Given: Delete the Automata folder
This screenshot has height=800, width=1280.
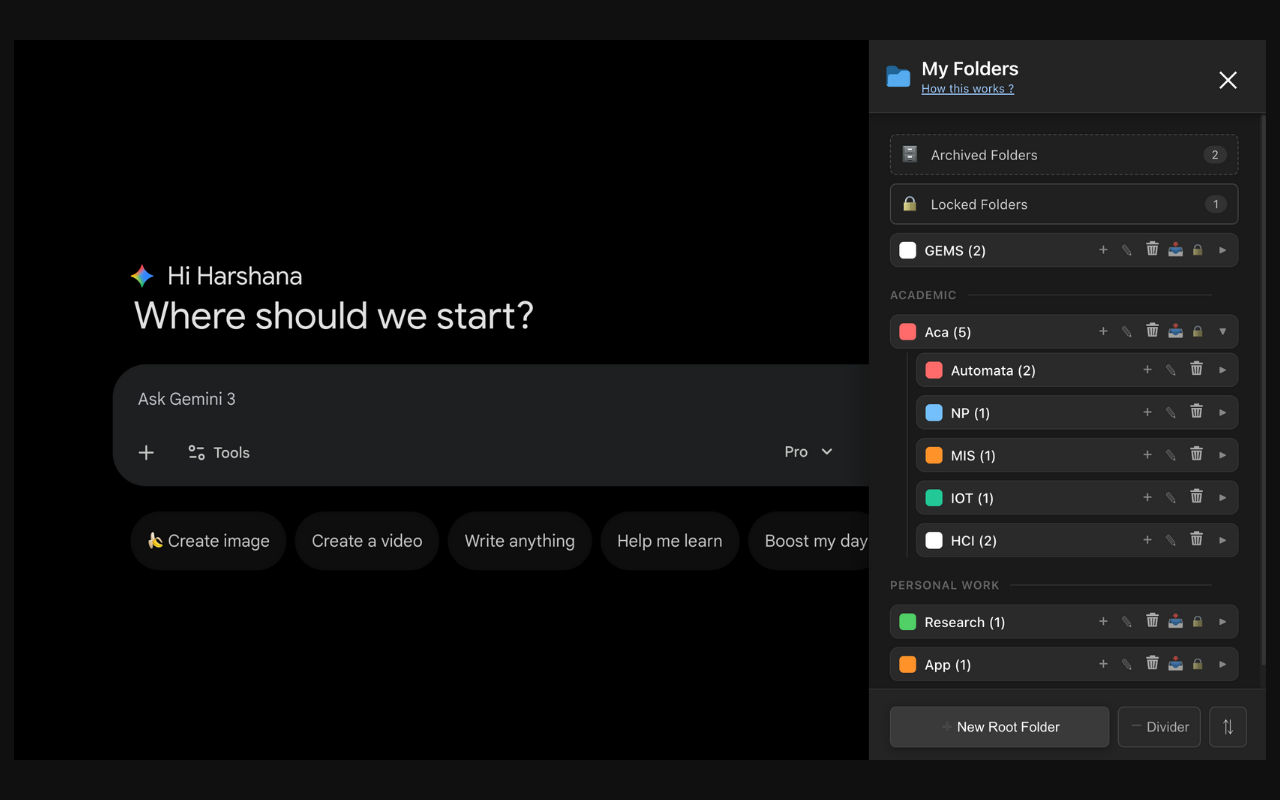Looking at the screenshot, I should [1196, 369].
